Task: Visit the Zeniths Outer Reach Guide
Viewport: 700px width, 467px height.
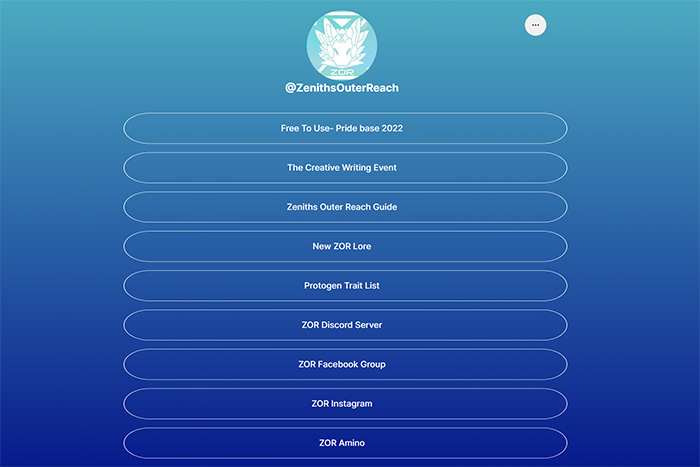Action: point(345,207)
